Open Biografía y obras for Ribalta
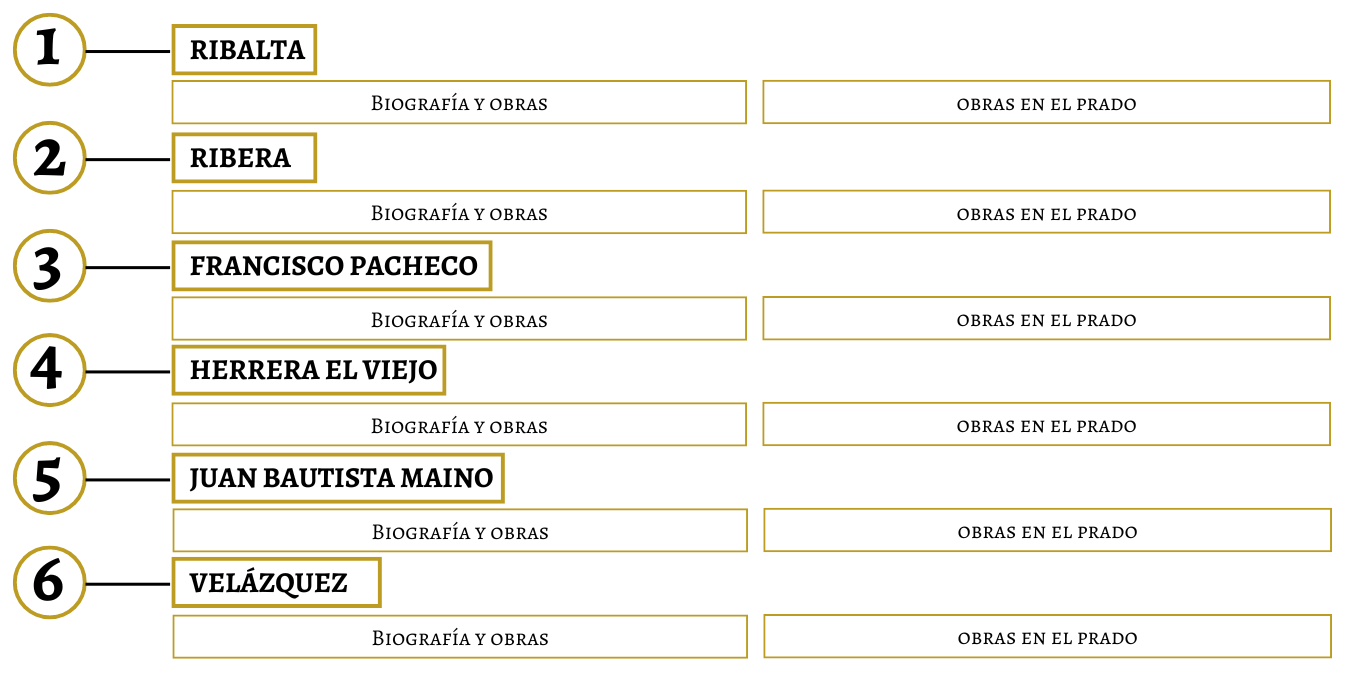 (x=459, y=102)
